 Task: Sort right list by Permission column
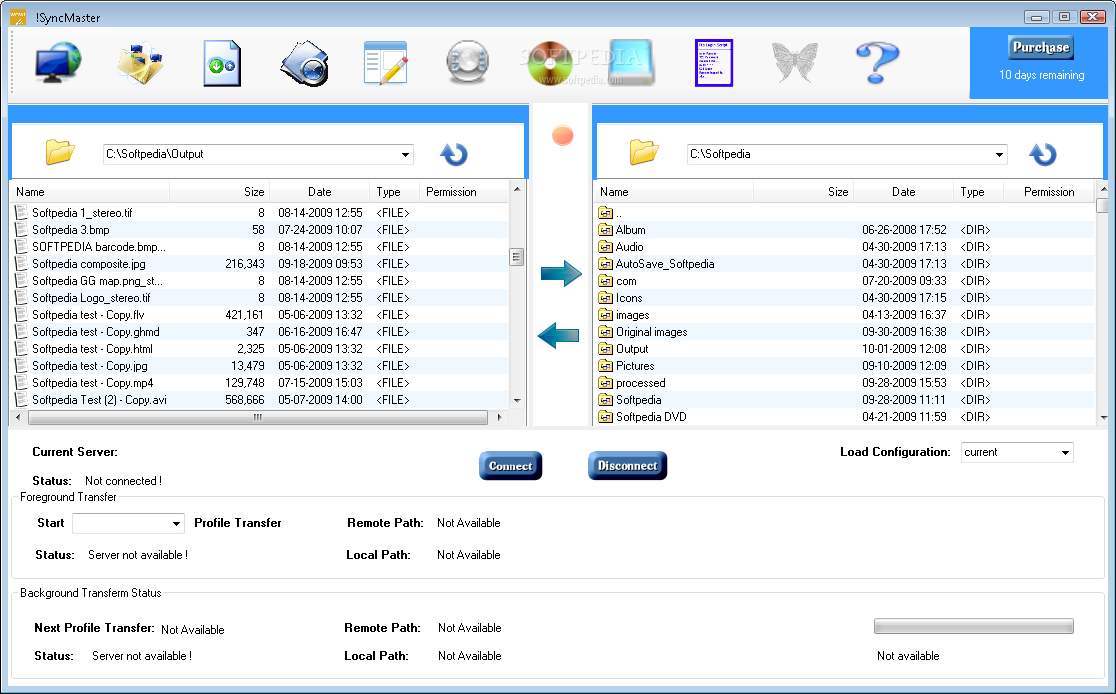click(1048, 192)
